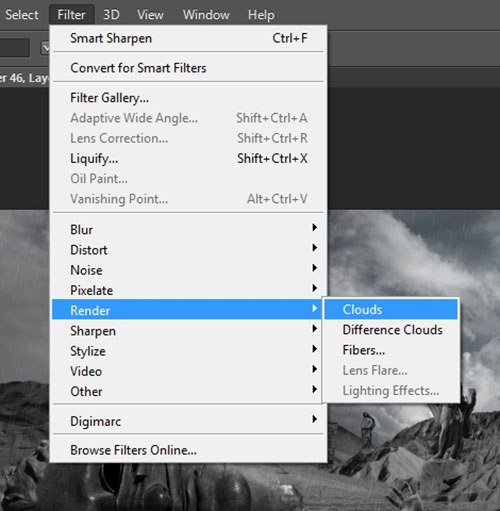Open the Help menu
Image resolution: width=500 pixels, height=511 pixels.
coord(261,15)
